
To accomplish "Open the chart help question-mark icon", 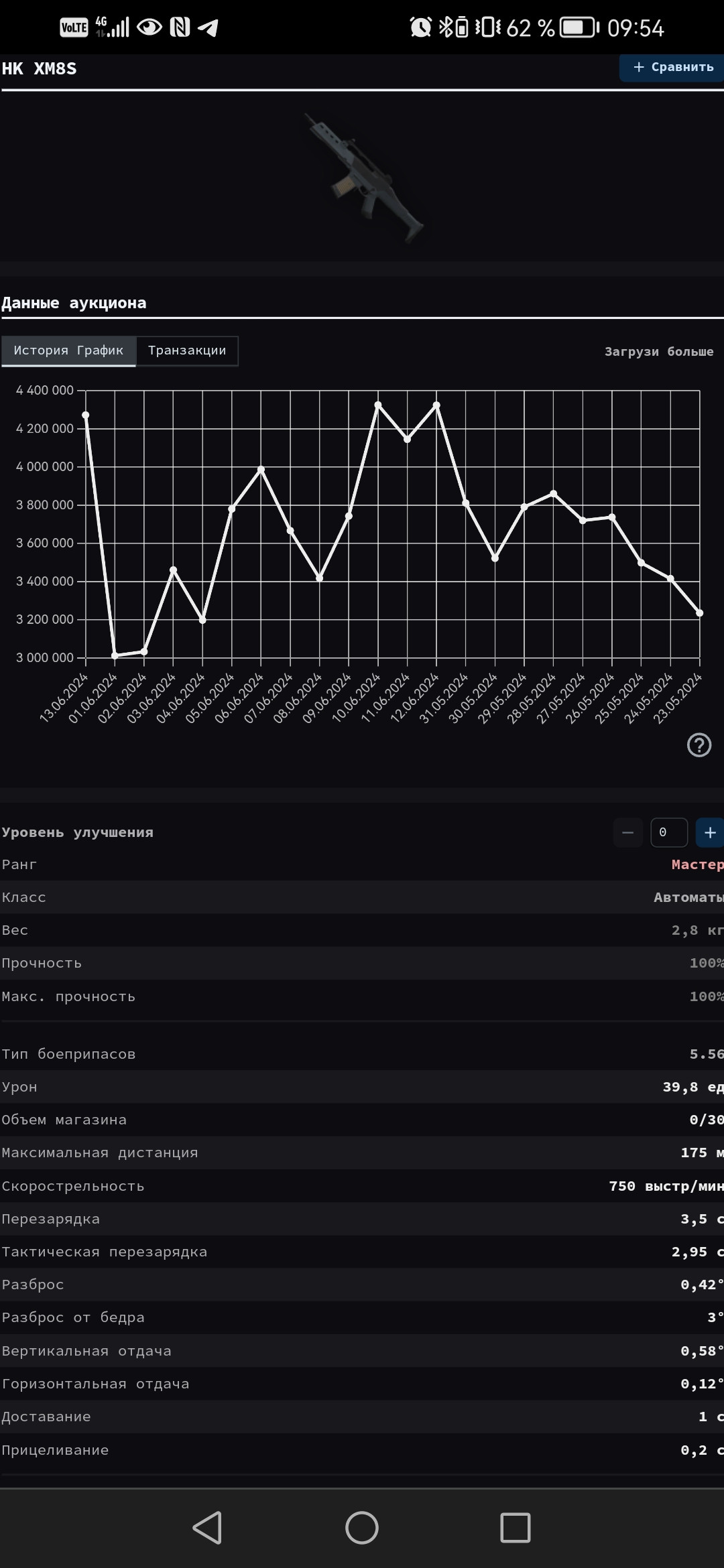I will (699, 744).
